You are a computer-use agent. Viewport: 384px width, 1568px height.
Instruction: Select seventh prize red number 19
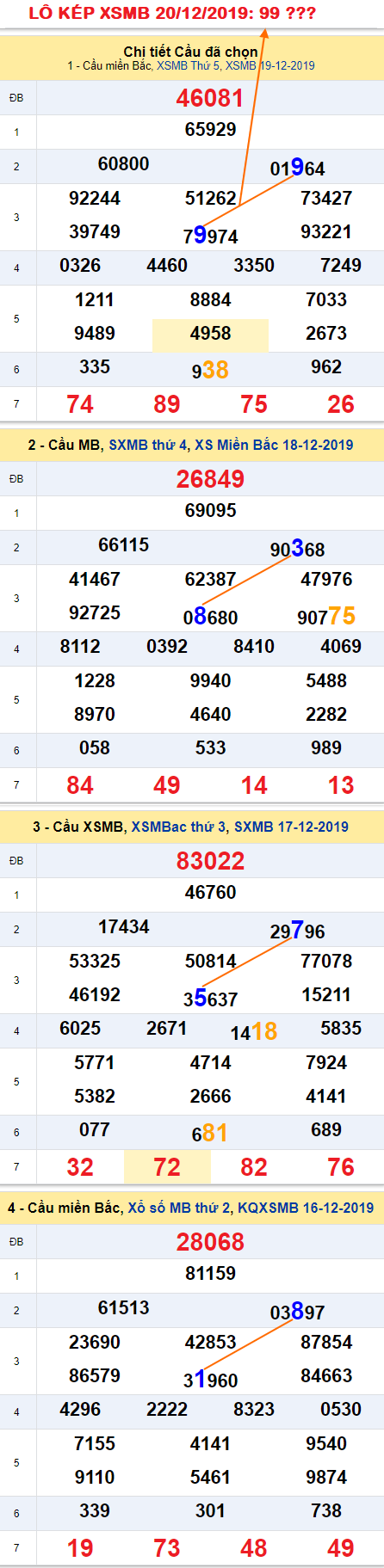(80, 1548)
